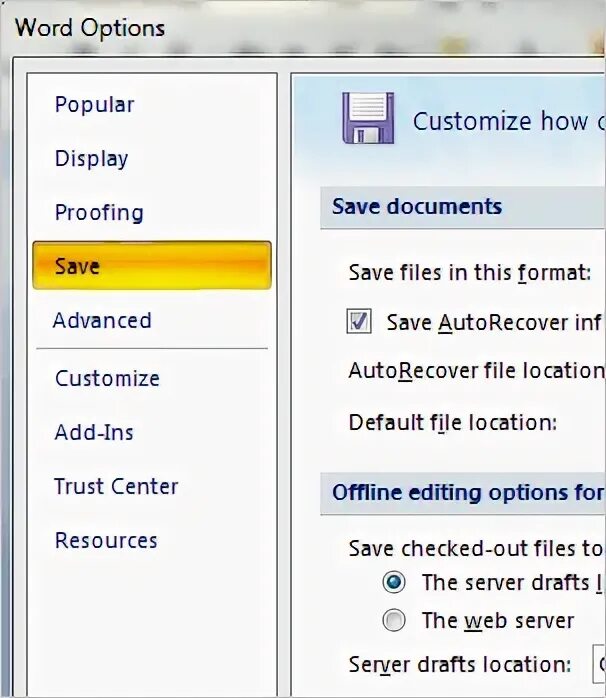The width and height of the screenshot is (606, 698).
Task: Toggle the Save AutoRecover info checkbox
Action: click(359, 321)
